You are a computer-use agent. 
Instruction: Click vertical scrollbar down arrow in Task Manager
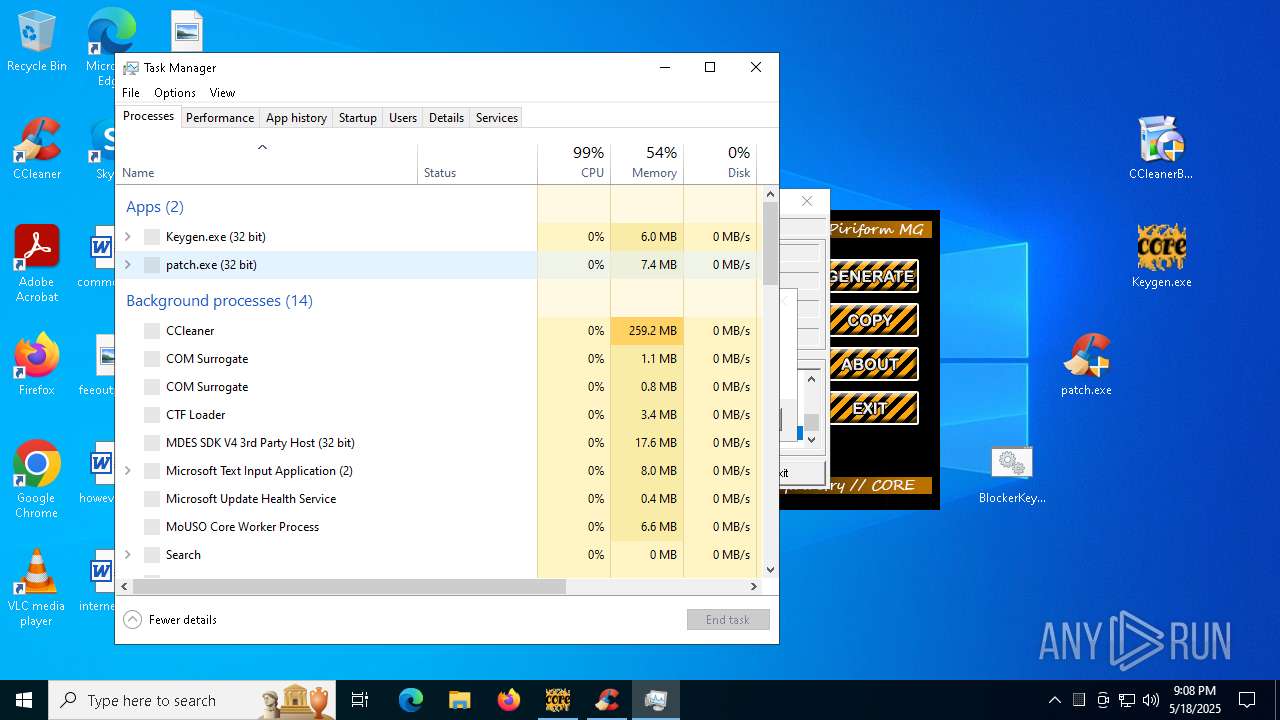point(770,569)
